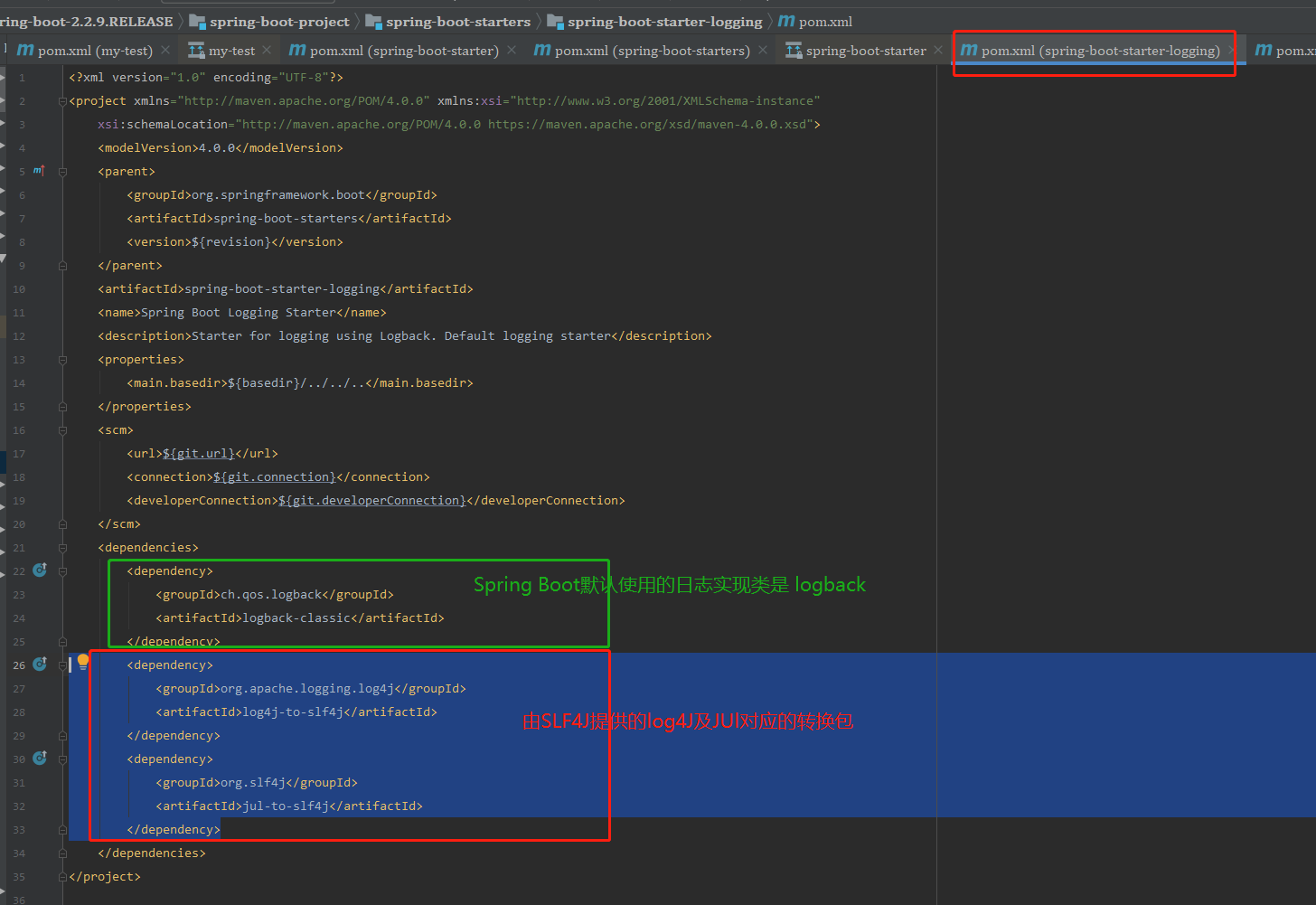Switch to pom.xml (my-test) tab

(x=95, y=51)
